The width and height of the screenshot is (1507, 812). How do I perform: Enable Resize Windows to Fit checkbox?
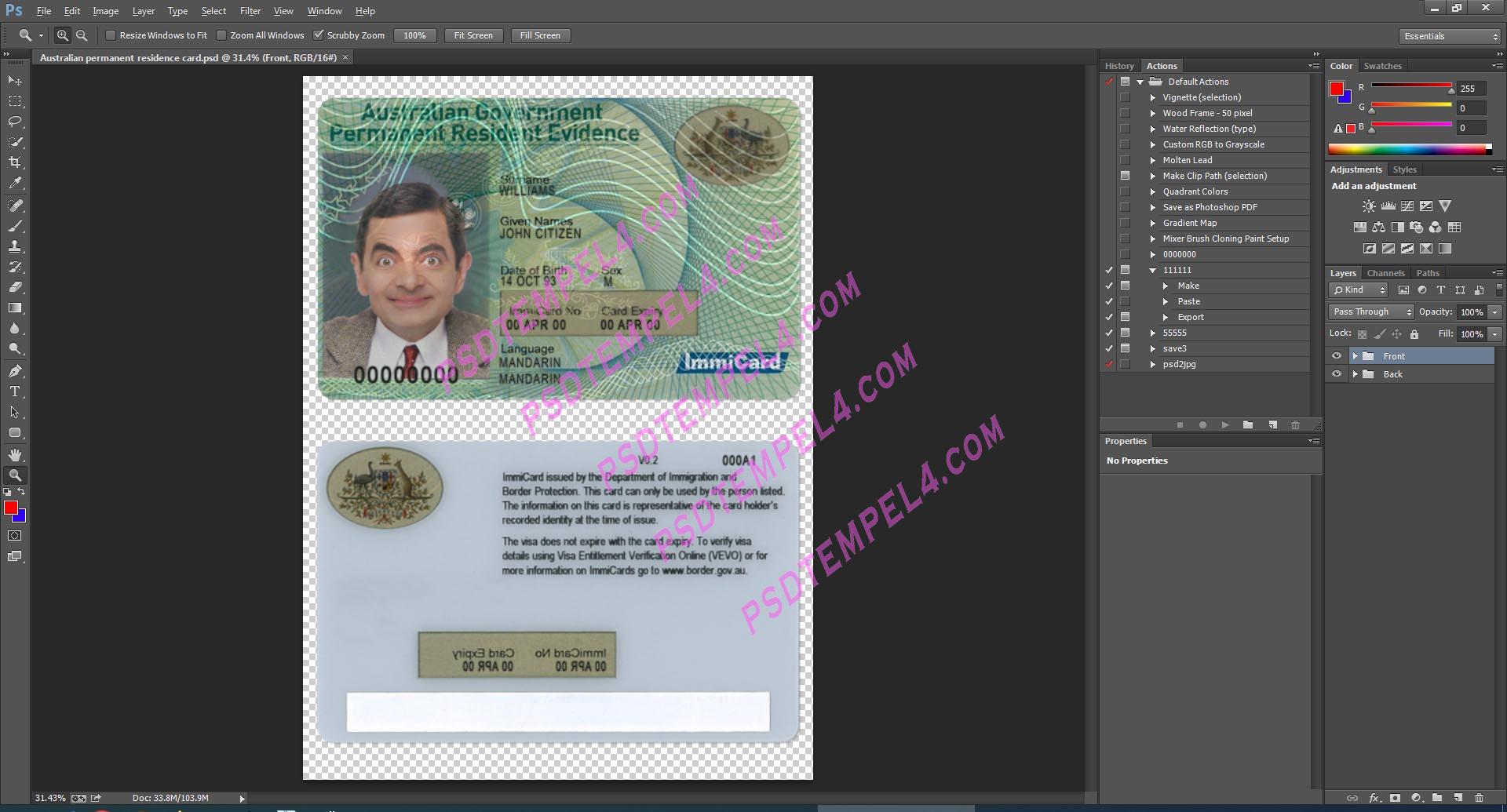coord(111,35)
